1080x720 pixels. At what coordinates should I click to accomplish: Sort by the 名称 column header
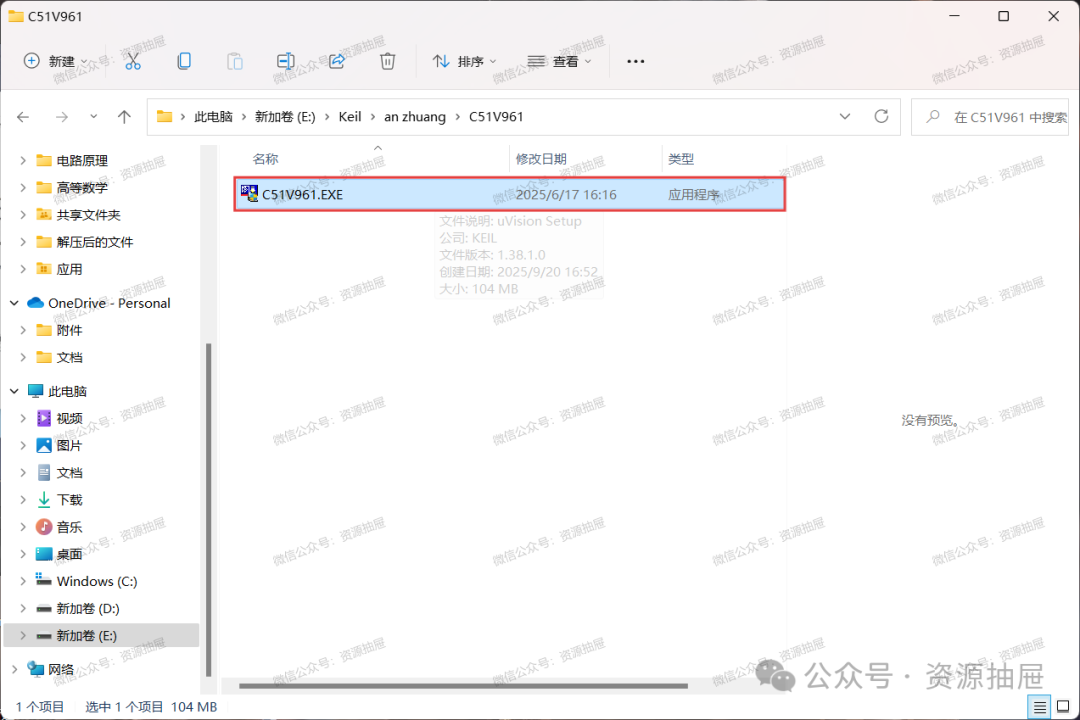(265, 158)
